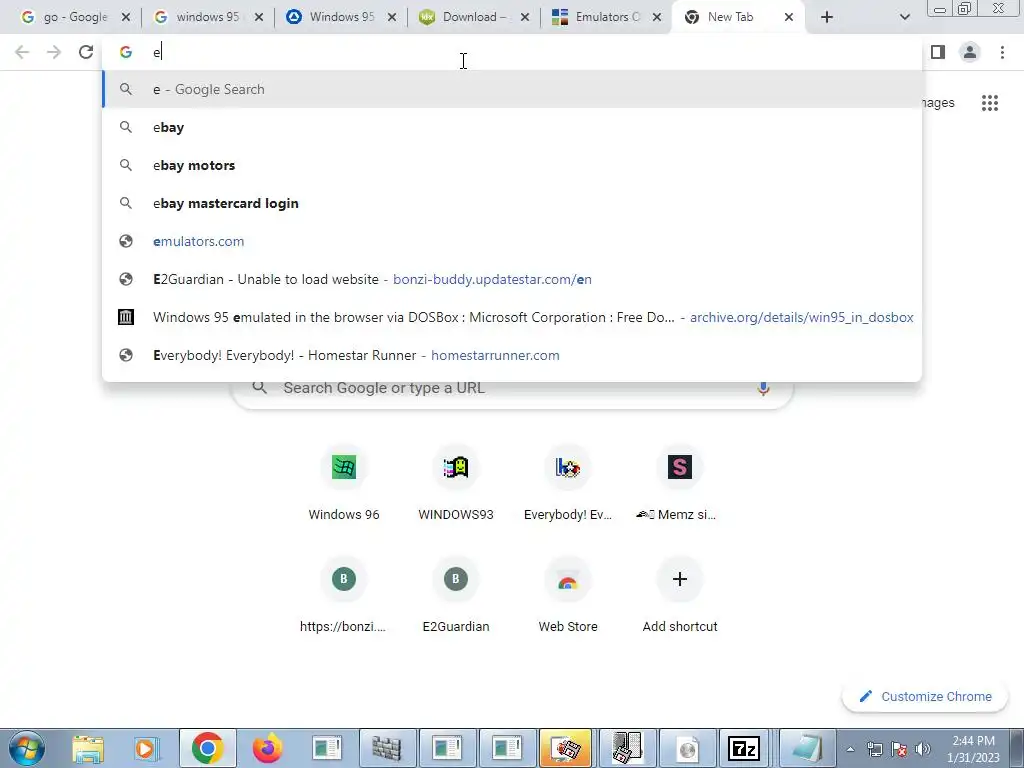Toggle the side panel icon
Screen dimensions: 1024x768
click(938, 52)
